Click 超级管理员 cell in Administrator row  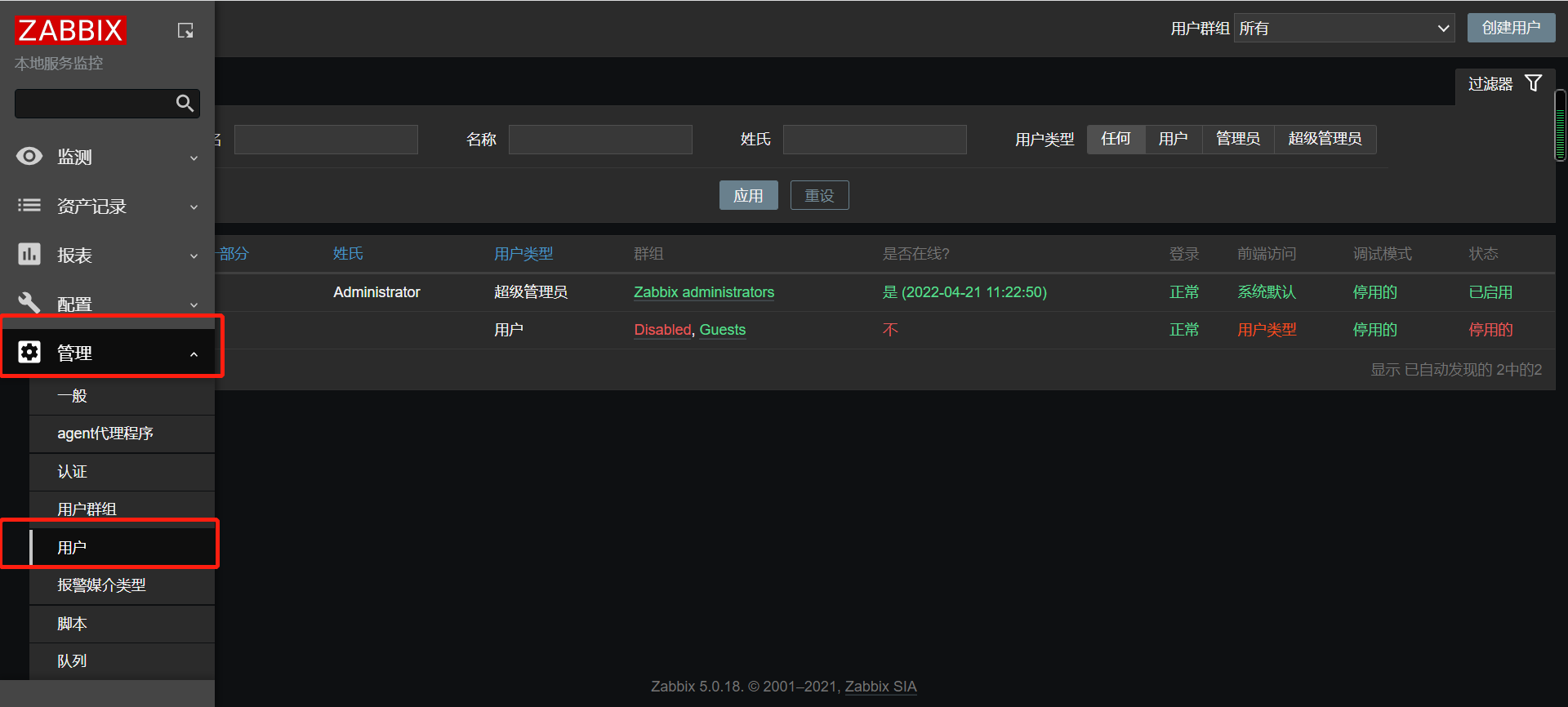[x=531, y=292]
